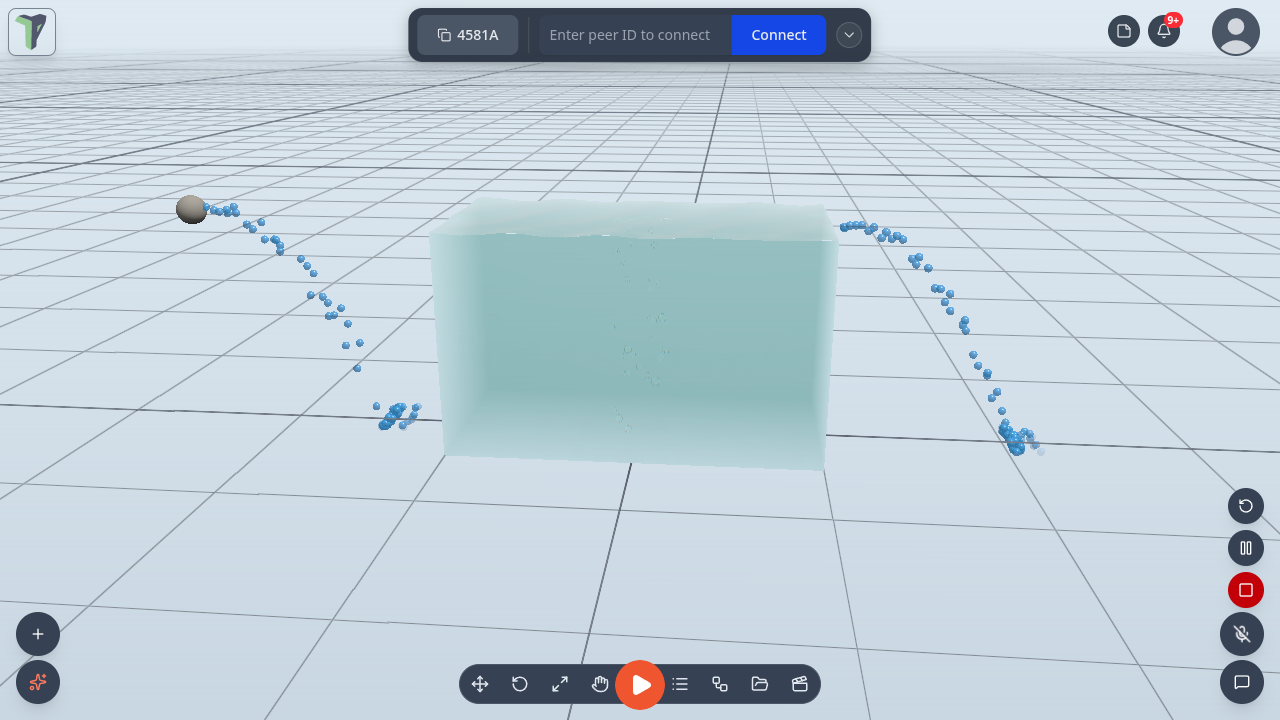Select the hand grab tool
This screenshot has height=720, width=1280.
click(x=600, y=684)
